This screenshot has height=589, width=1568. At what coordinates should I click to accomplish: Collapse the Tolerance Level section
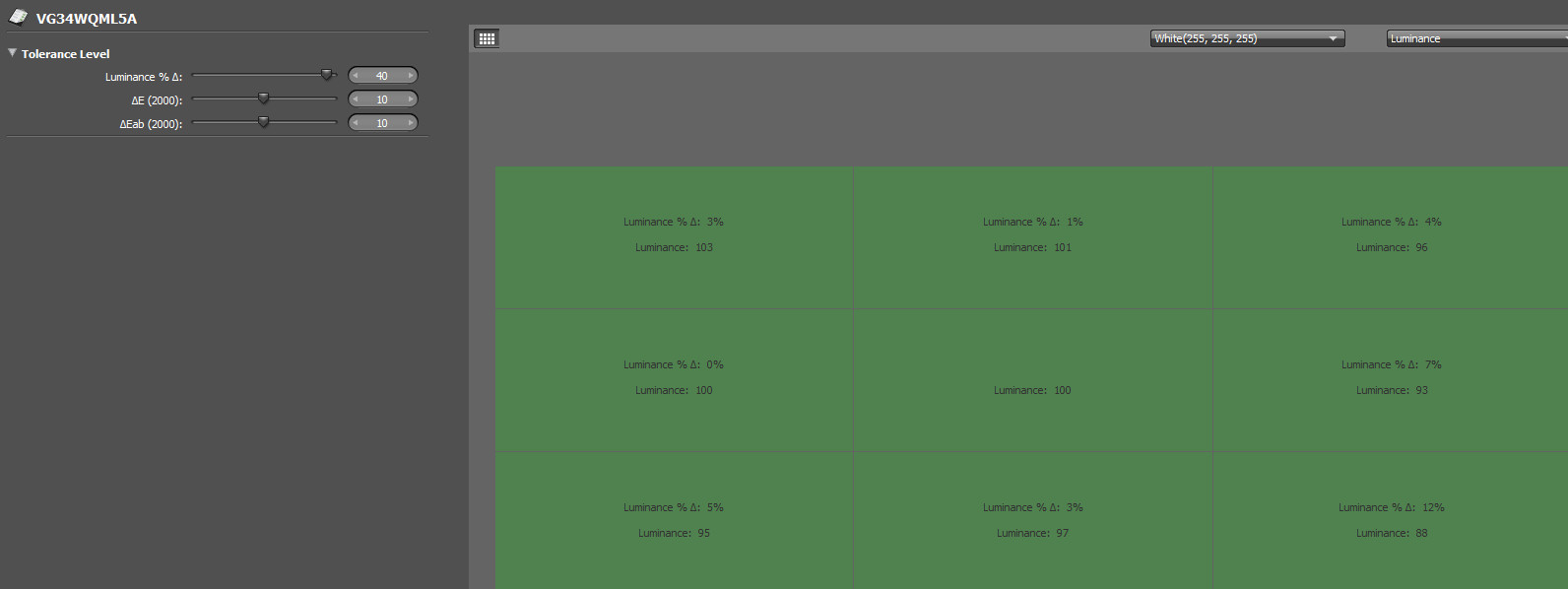coord(13,53)
